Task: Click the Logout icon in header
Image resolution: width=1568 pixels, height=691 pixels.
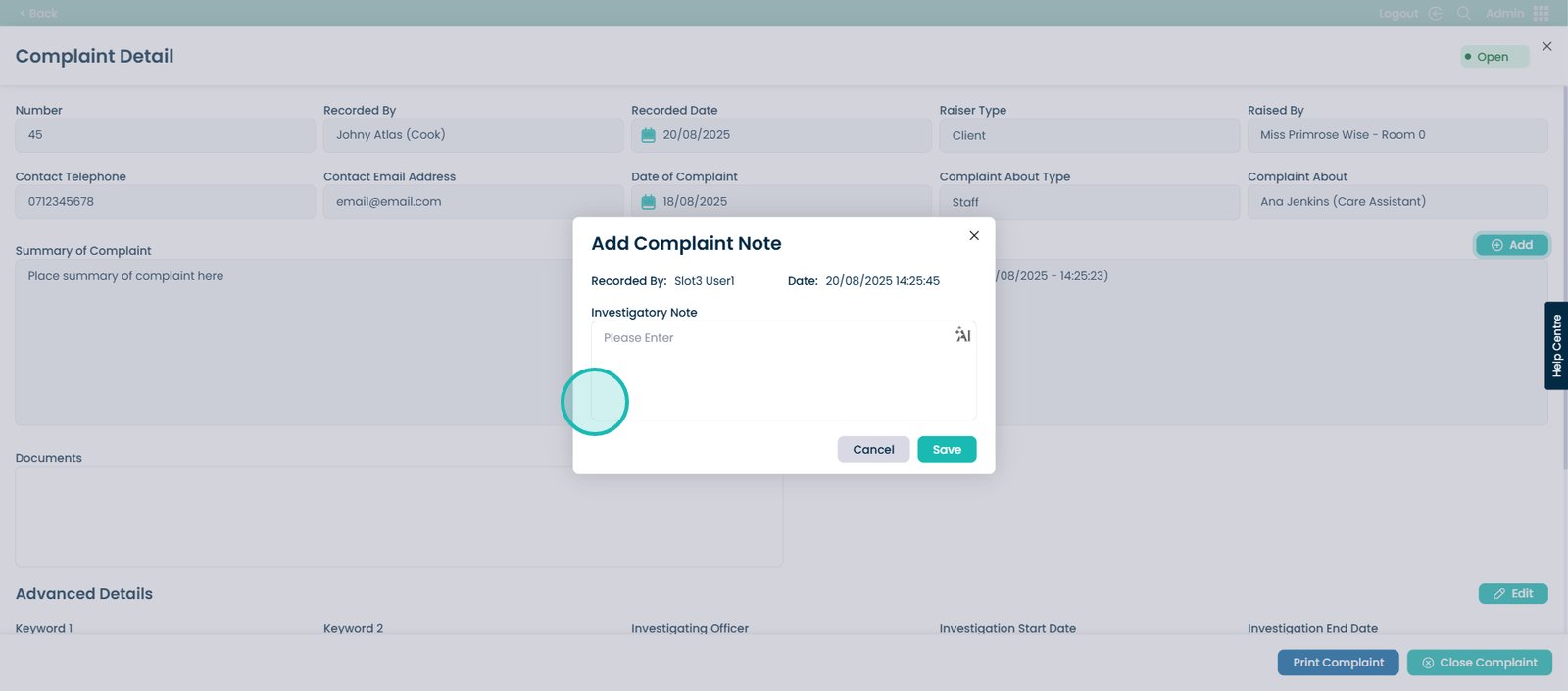Action: click(x=1435, y=13)
